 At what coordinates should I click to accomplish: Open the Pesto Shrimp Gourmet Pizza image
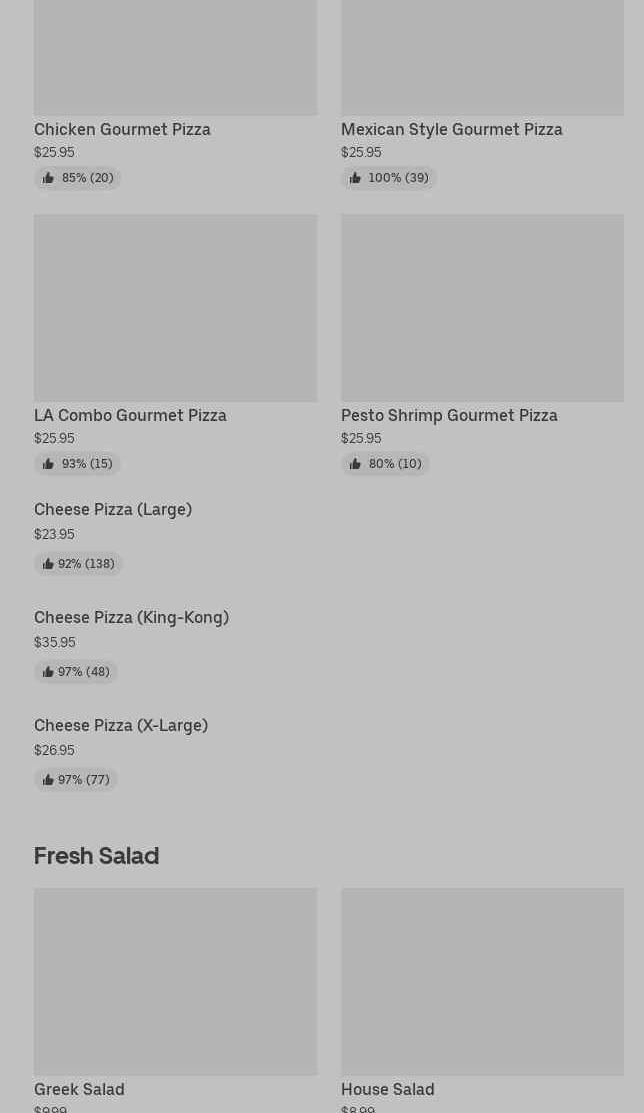pyautogui.click(x=482, y=307)
